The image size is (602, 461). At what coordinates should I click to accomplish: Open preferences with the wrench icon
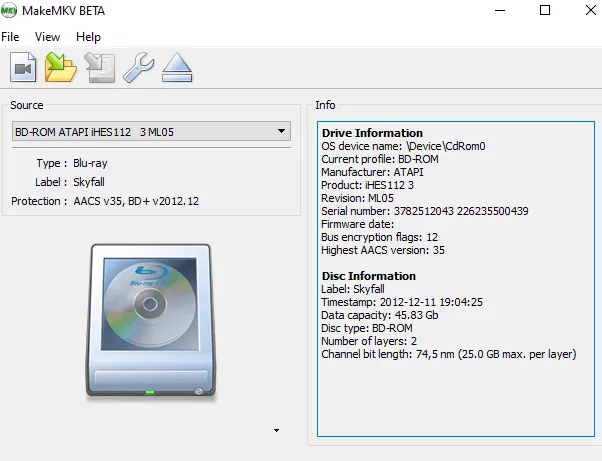[139, 68]
